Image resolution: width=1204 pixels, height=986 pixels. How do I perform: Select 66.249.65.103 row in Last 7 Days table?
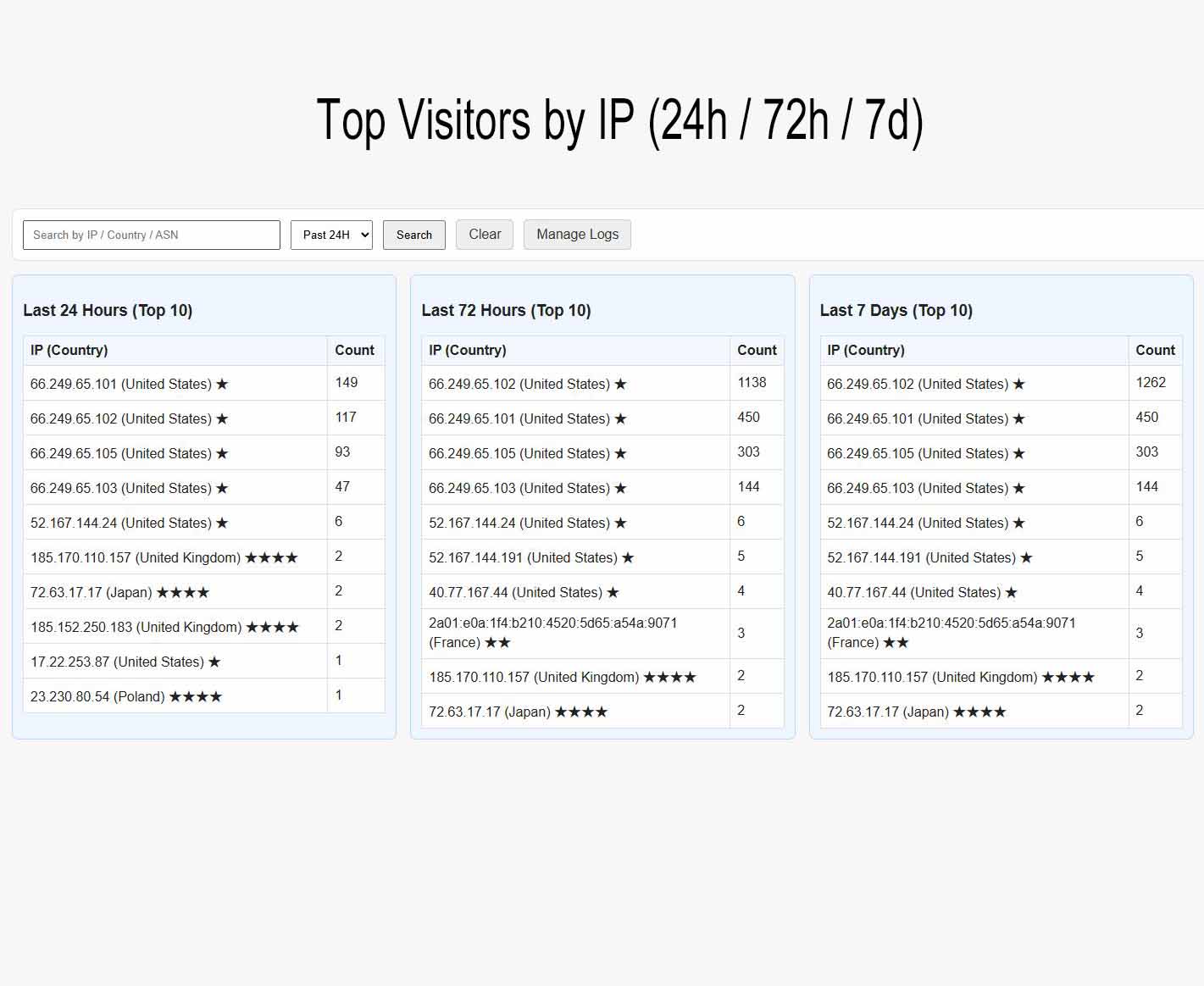[x=1001, y=487]
